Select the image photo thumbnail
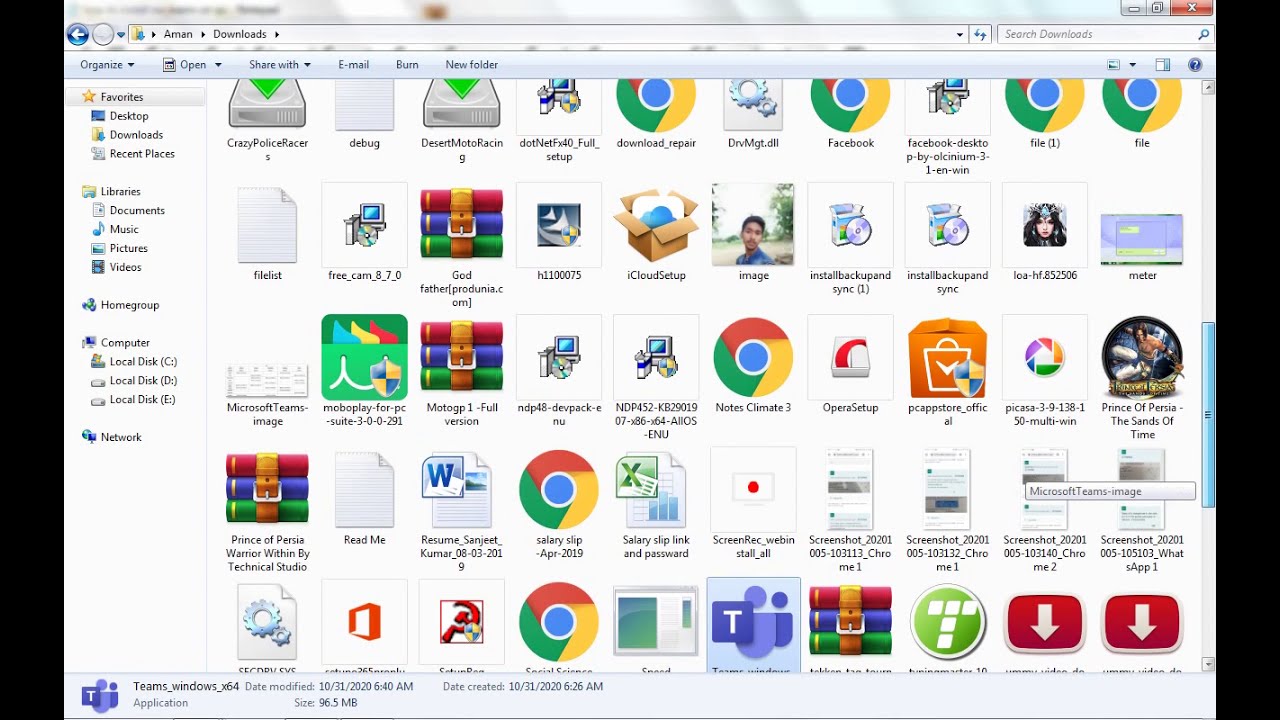 753,224
